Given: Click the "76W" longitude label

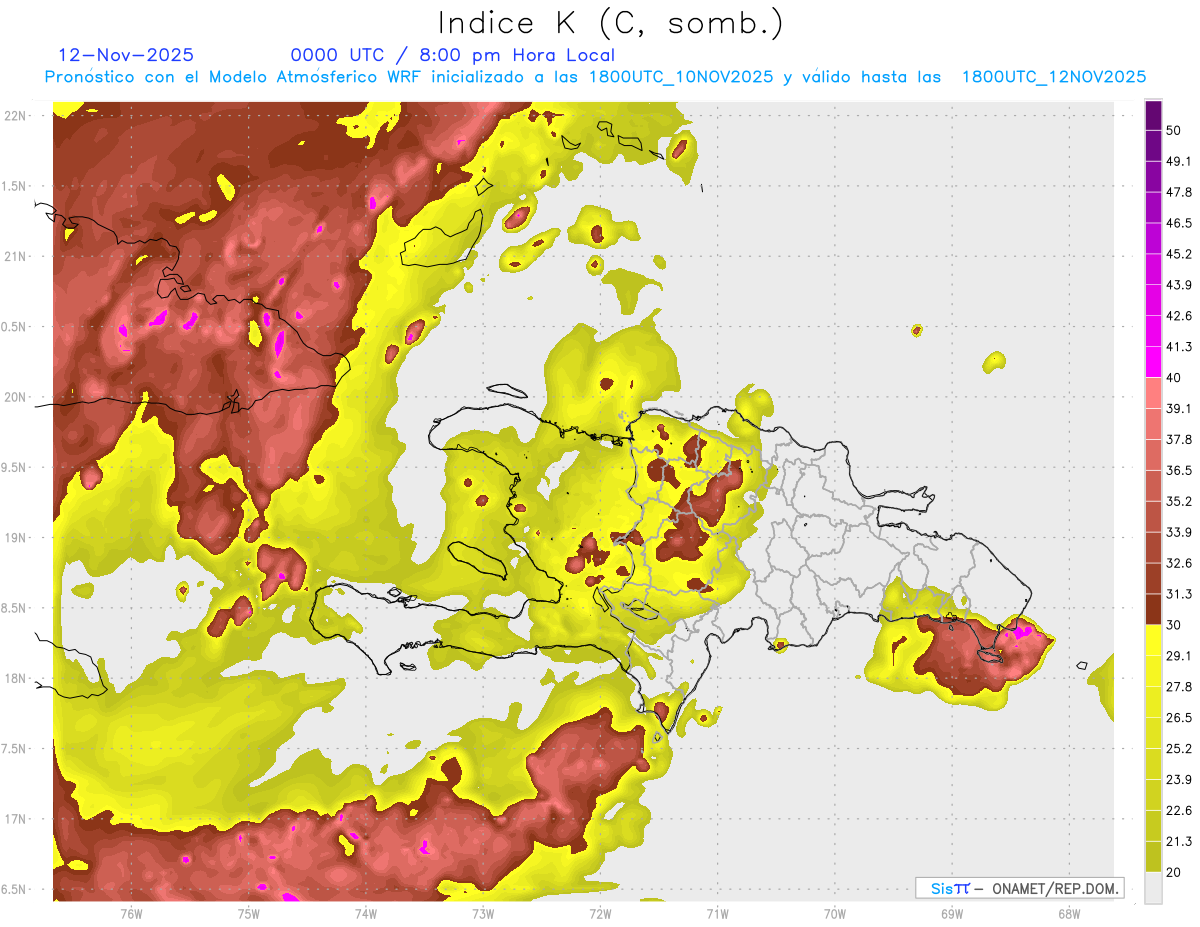Looking at the screenshot, I should [131, 914].
